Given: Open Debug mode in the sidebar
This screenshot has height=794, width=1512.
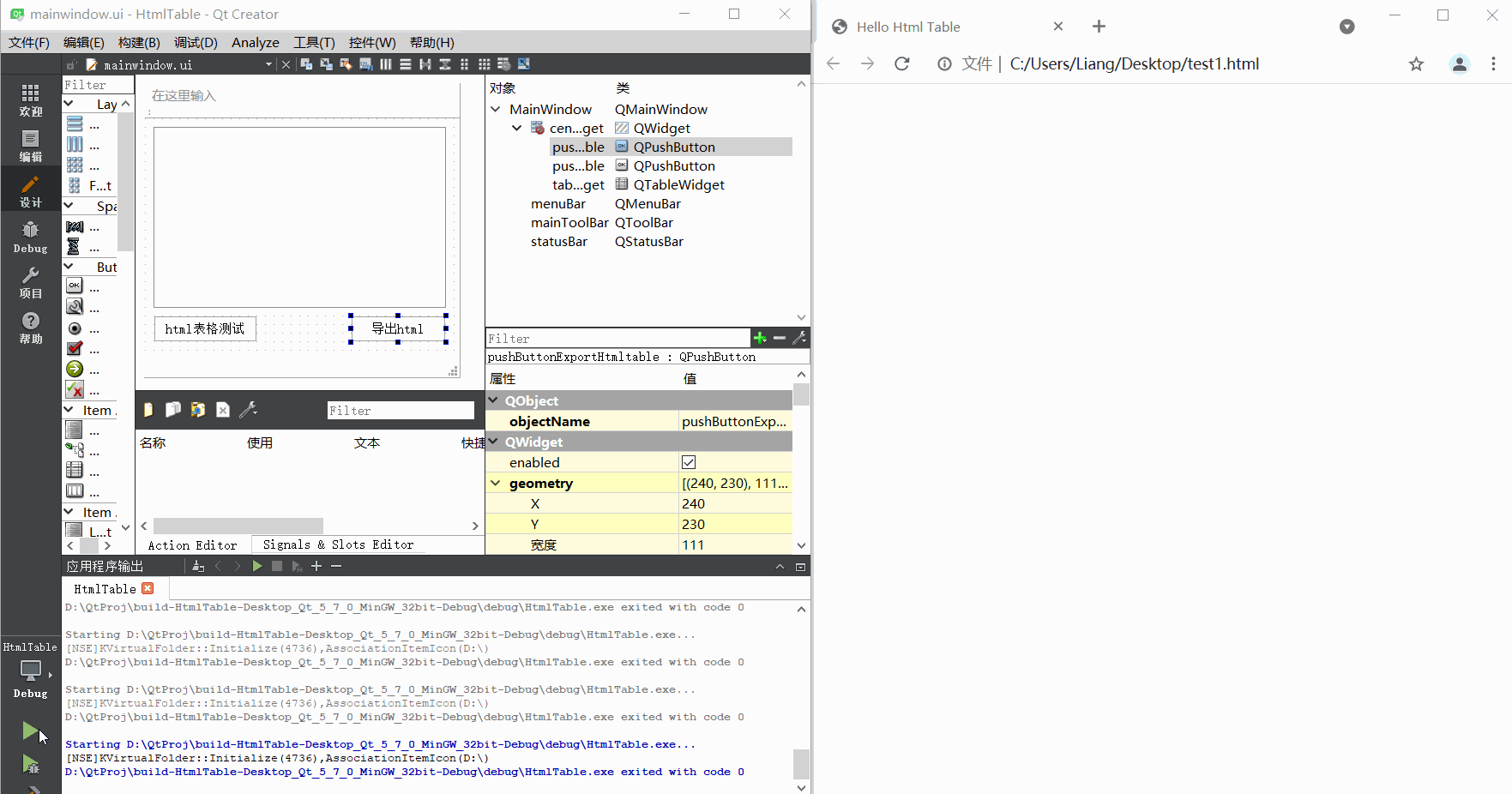Looking at the screenshot, I should pyautogui.click(x=30, y=237).
